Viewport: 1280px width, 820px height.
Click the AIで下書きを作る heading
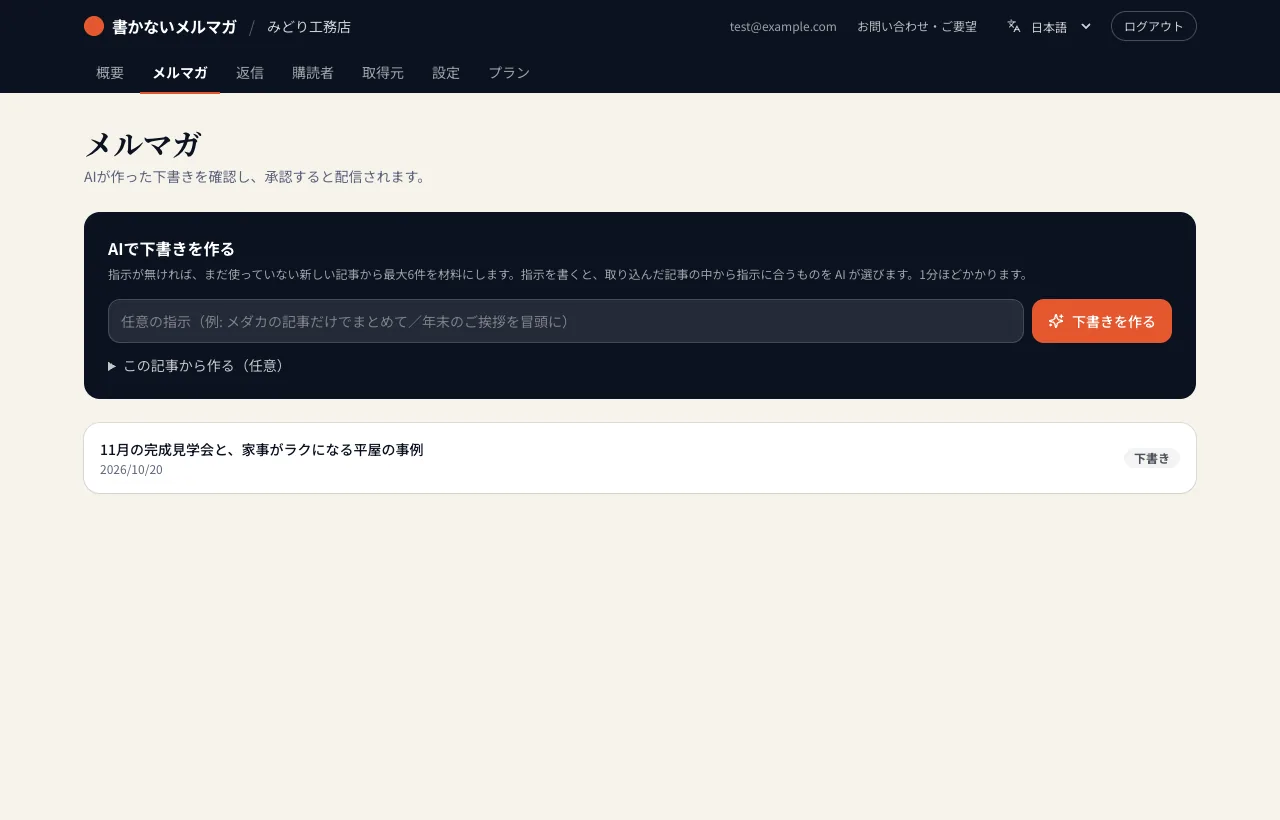(x=171, y=249)
